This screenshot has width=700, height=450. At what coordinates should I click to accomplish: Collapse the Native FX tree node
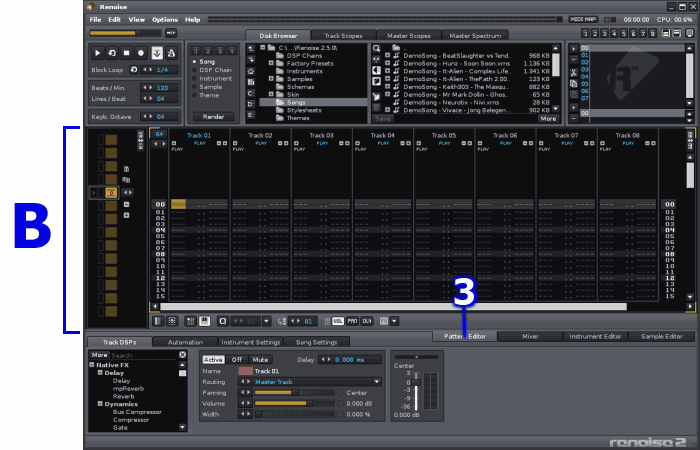pyautogui.click(x=92, y=365)
